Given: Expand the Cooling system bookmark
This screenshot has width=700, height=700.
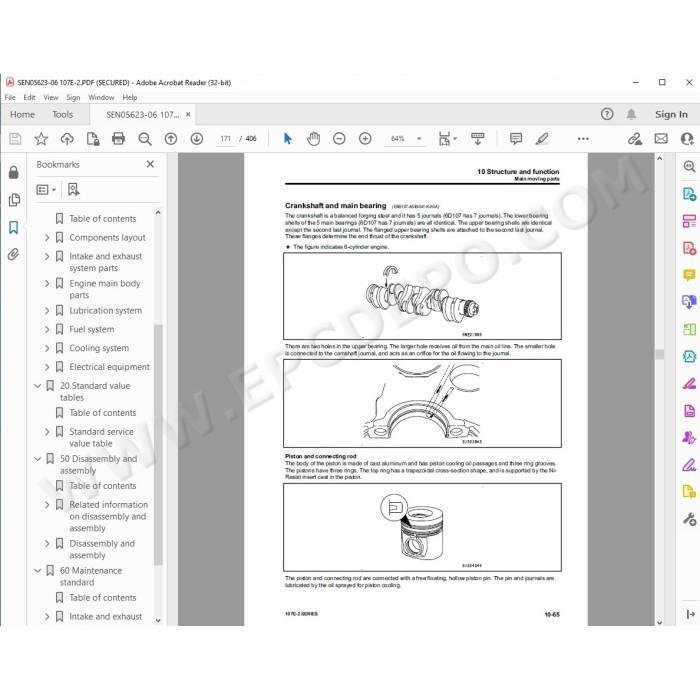Looking at the screenshot, I should [47, 348].
